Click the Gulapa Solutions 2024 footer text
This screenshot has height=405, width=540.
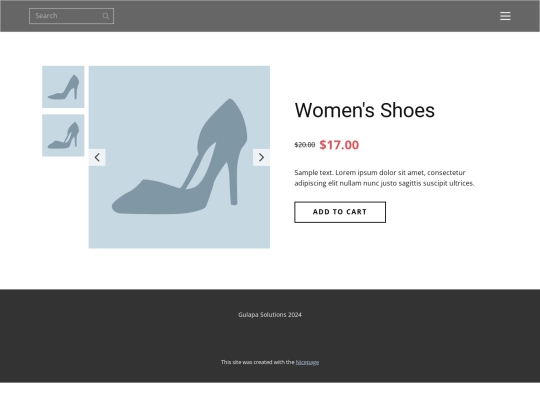click(x=270, y=315)
